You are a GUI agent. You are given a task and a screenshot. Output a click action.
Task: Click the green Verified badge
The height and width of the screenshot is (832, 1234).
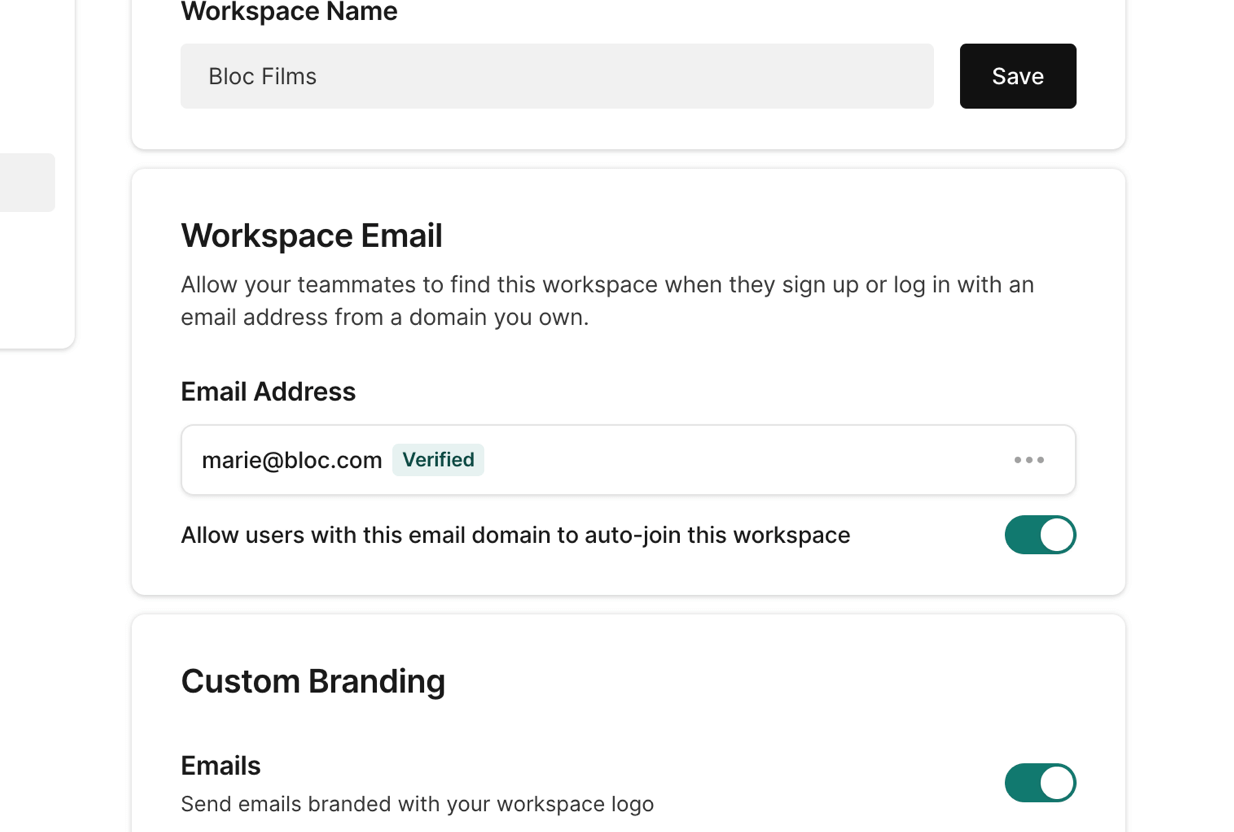(x=438, y=460)
